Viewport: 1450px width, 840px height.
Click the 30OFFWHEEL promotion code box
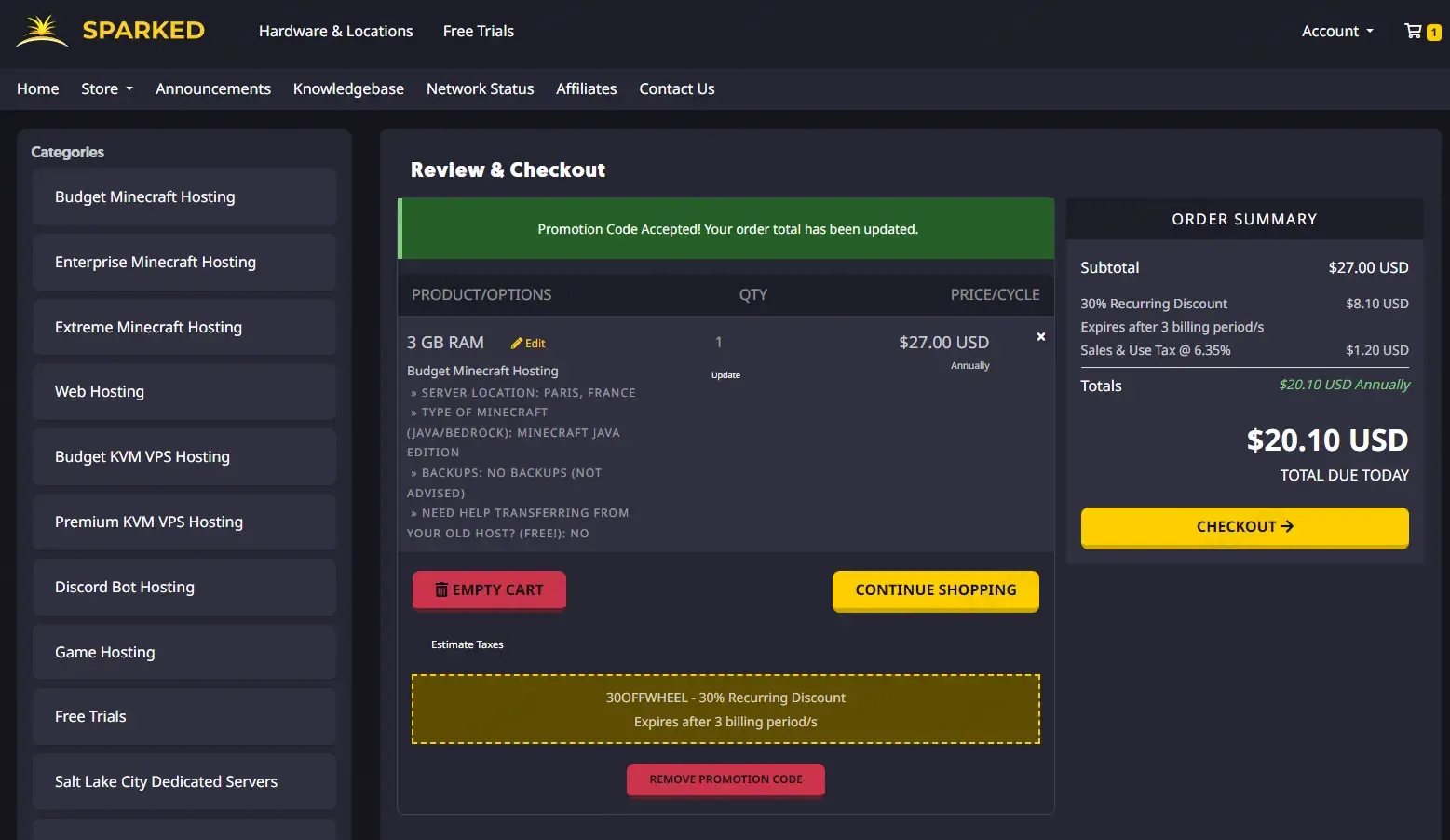[x=725, y=710]
